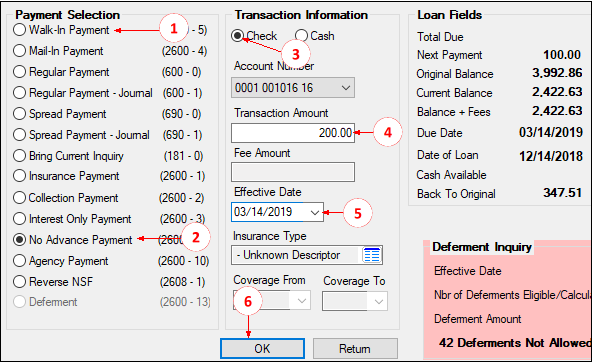The image size is (592, 363).
Task: Click the Deferment Inquiry Effective Date label
Action: point(468,271)
